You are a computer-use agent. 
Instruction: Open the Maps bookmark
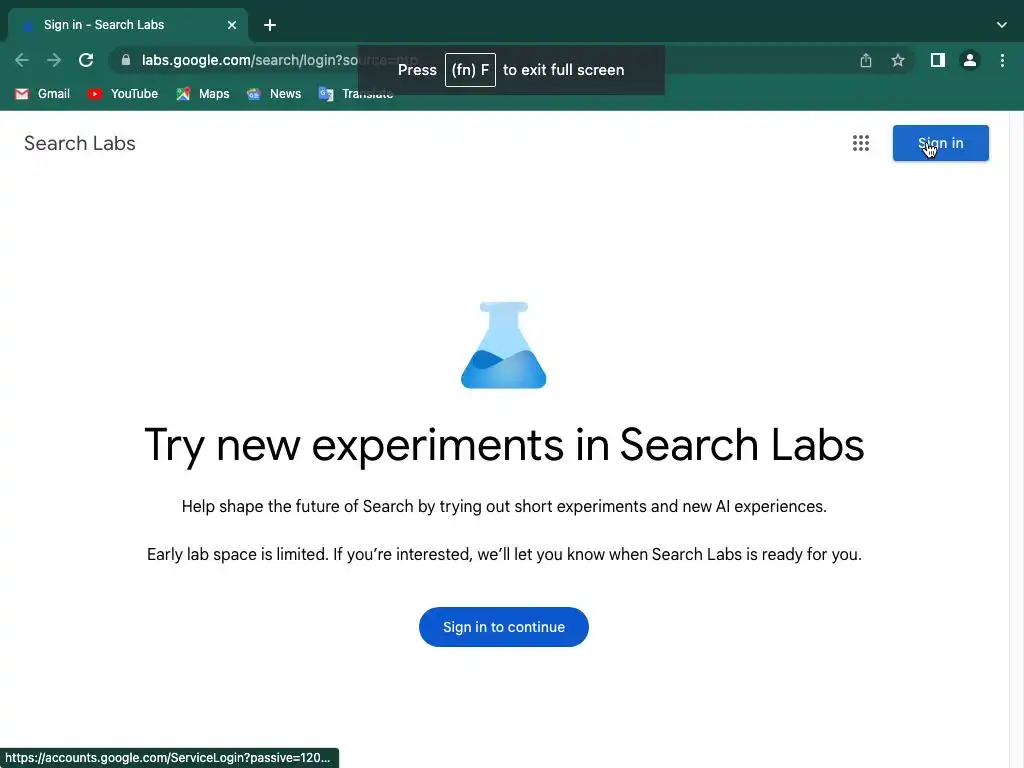pos(203,93)
